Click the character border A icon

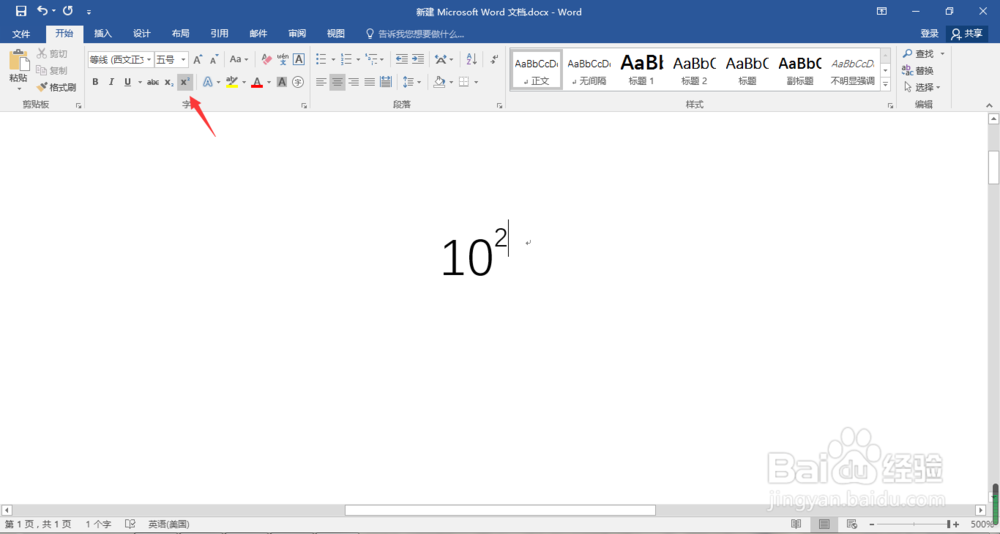coord(298,59)
